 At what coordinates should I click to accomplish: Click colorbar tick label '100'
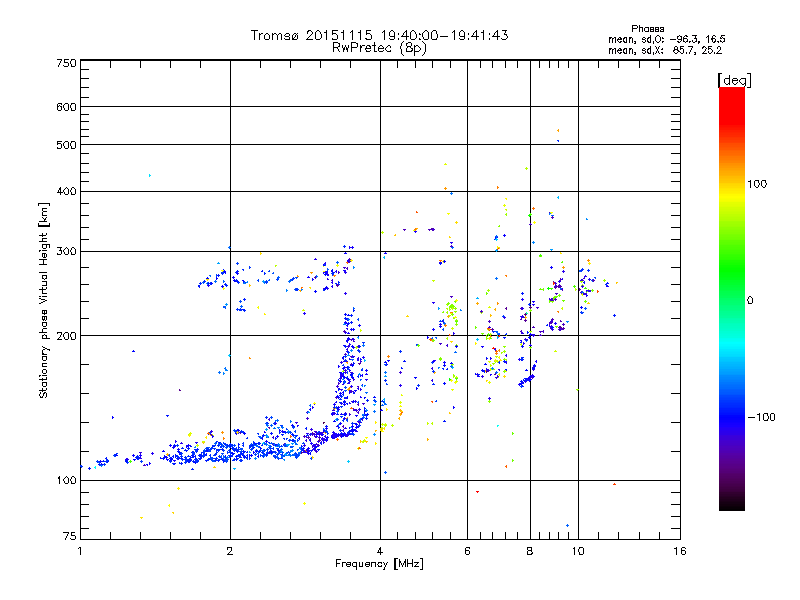pyautogui.click(x=757, y=184)
